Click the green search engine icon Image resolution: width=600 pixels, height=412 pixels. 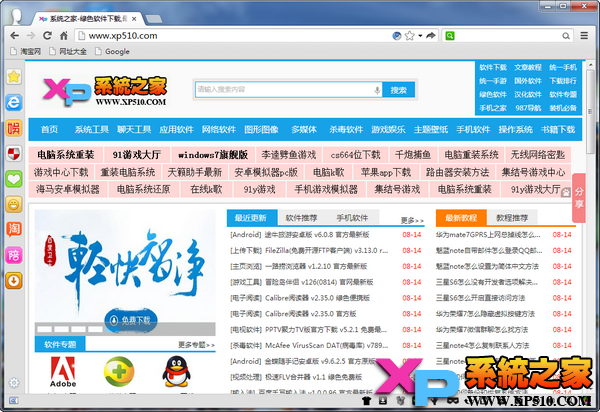(x=450, y=36)
